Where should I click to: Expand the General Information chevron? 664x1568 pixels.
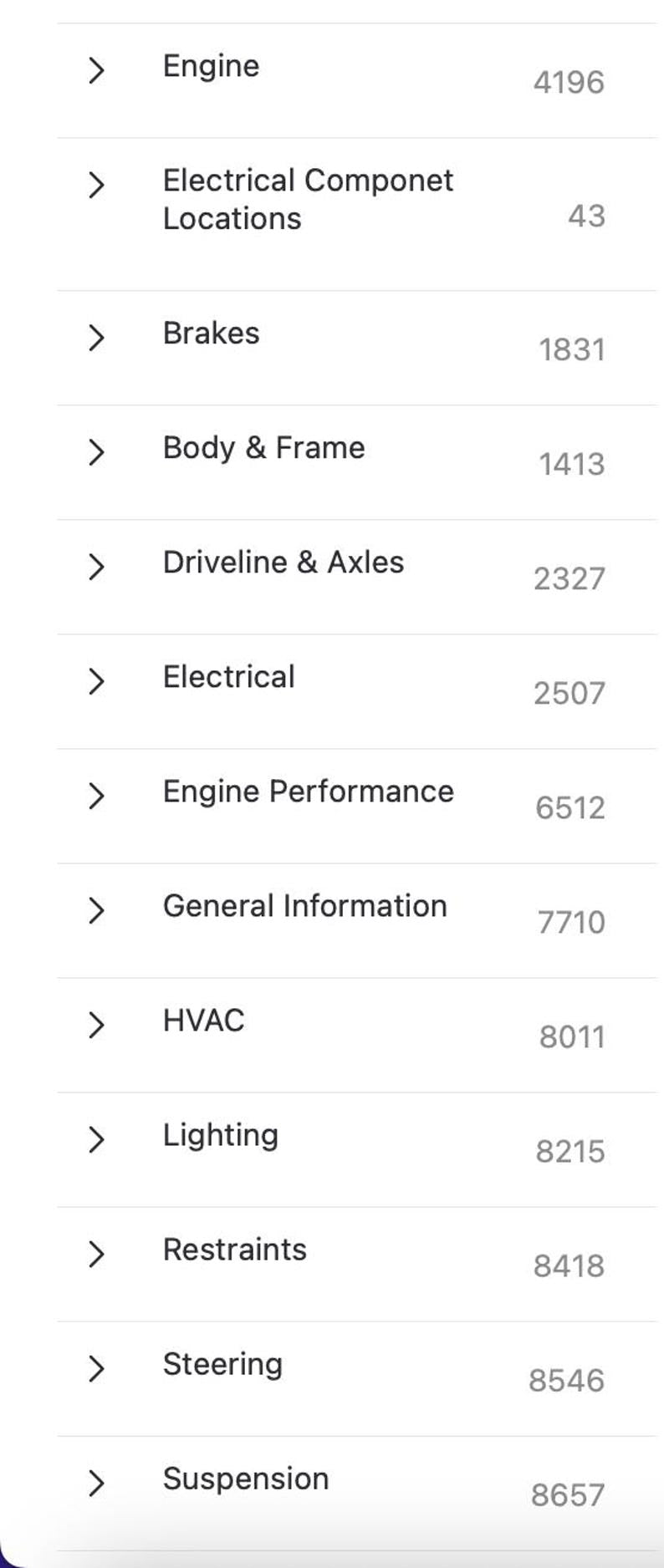pyautogui.click(x=96, y=909)
